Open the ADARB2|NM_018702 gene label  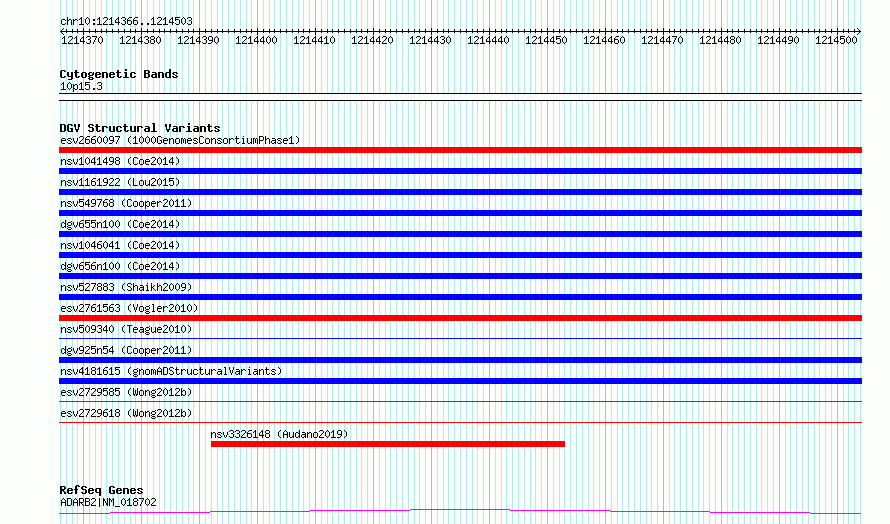(x=108, y=502)
